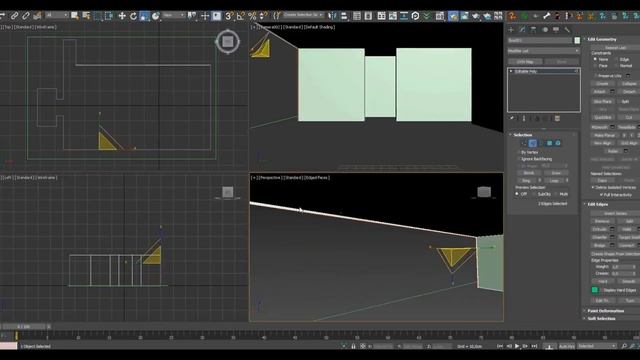
Task: Toggle the 3D Snaps icon
Action: [x=229, y=16]
